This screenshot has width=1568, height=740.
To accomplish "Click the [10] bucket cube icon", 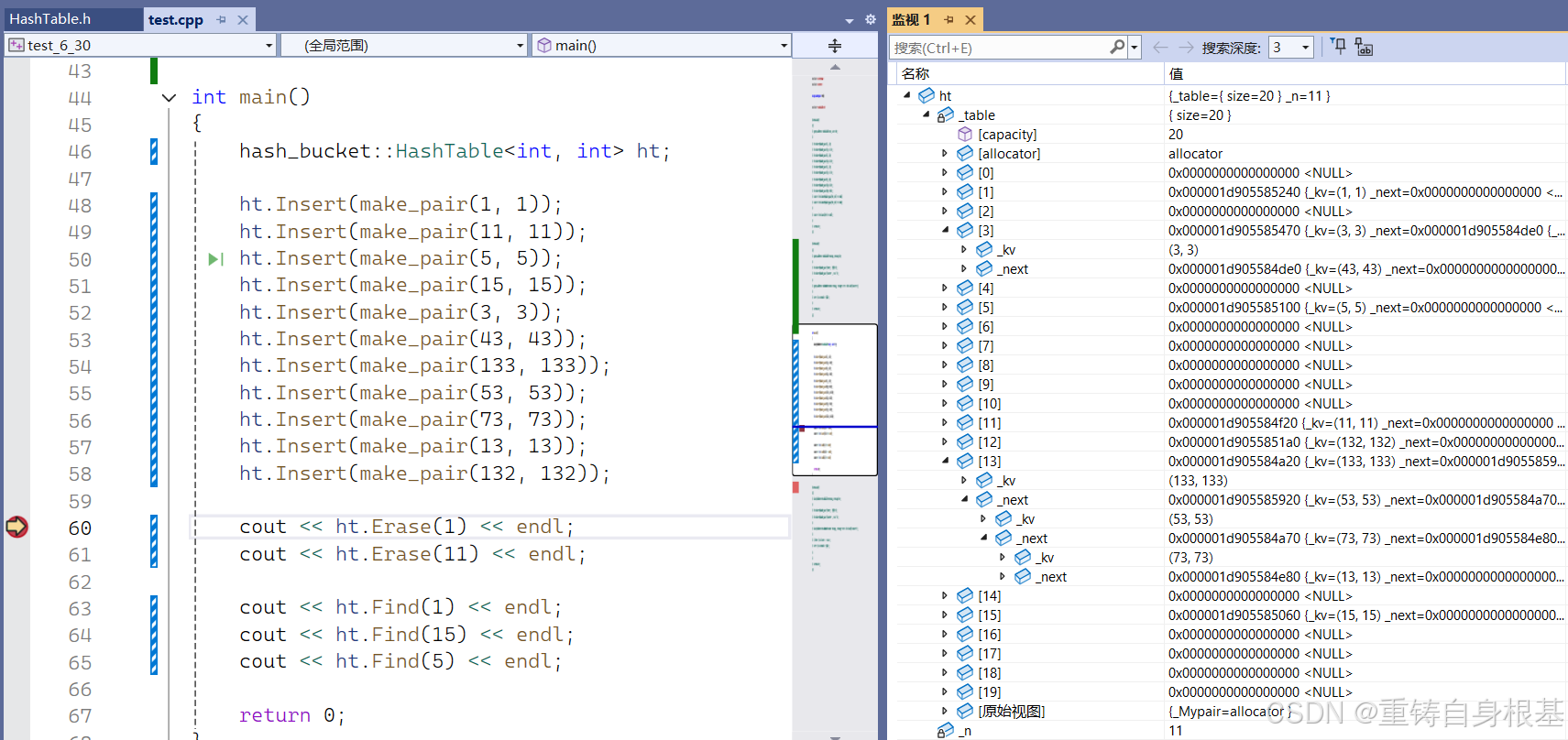I will (965, 403).
